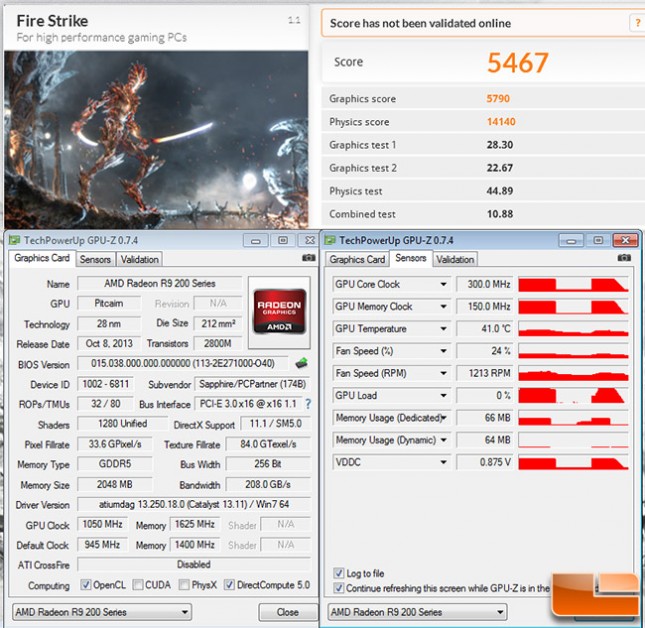645x628 pixels.
Task: Click the Name field AMD Radeon R9 200 Series
Action: click(x=160, y=283)
